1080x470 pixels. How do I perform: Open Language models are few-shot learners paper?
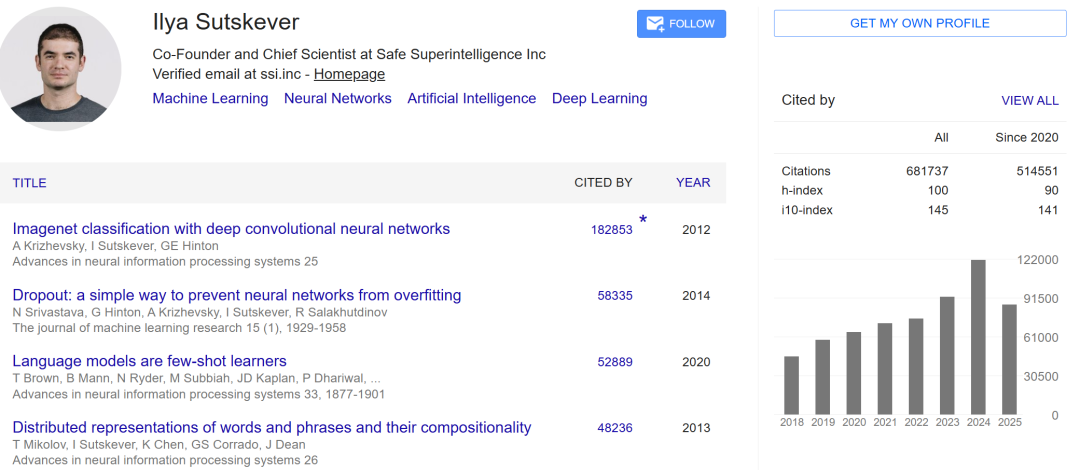149,361
